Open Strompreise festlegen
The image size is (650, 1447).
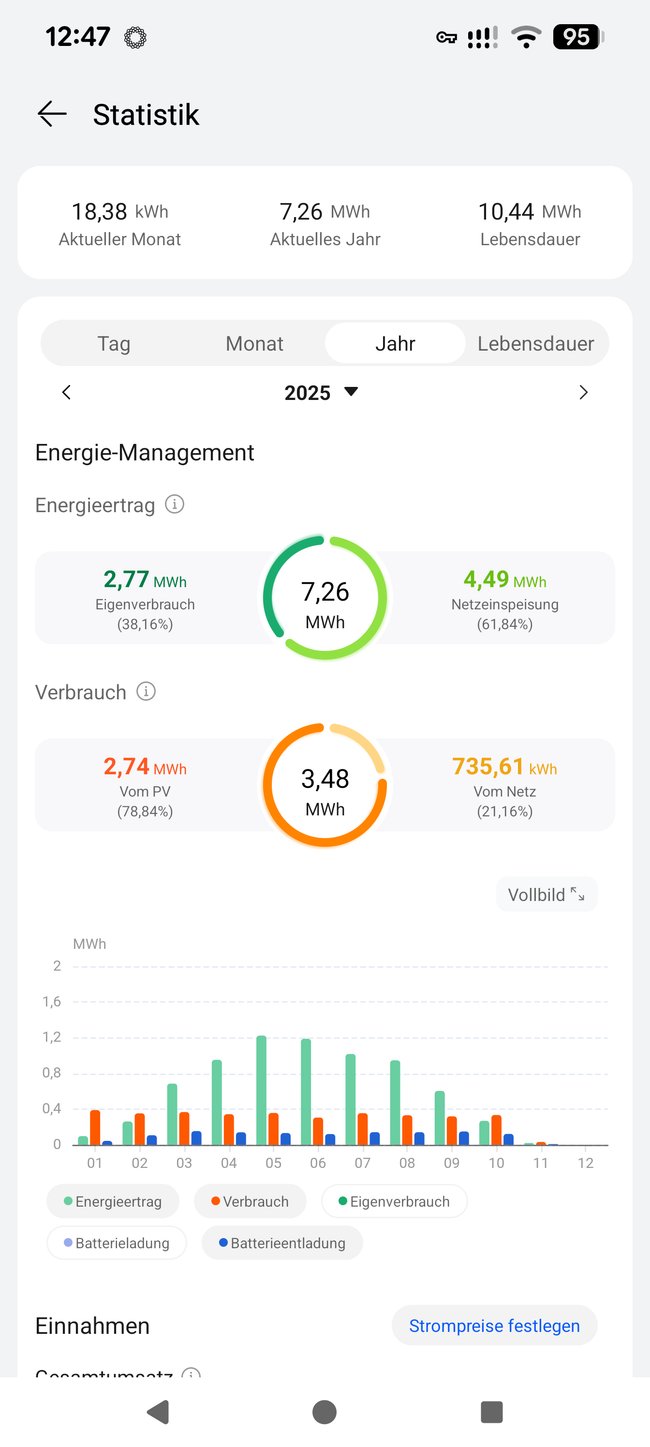tap(494, 1325)
